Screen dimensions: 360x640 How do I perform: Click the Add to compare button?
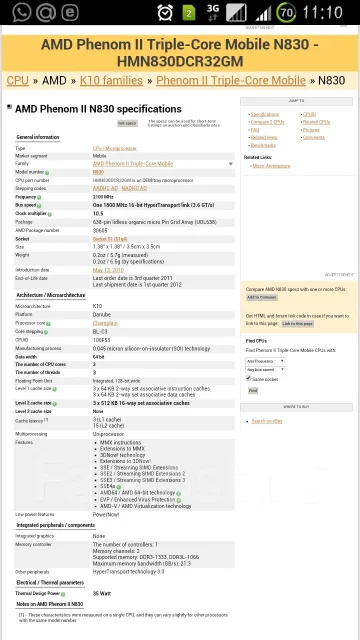point(262,297)
